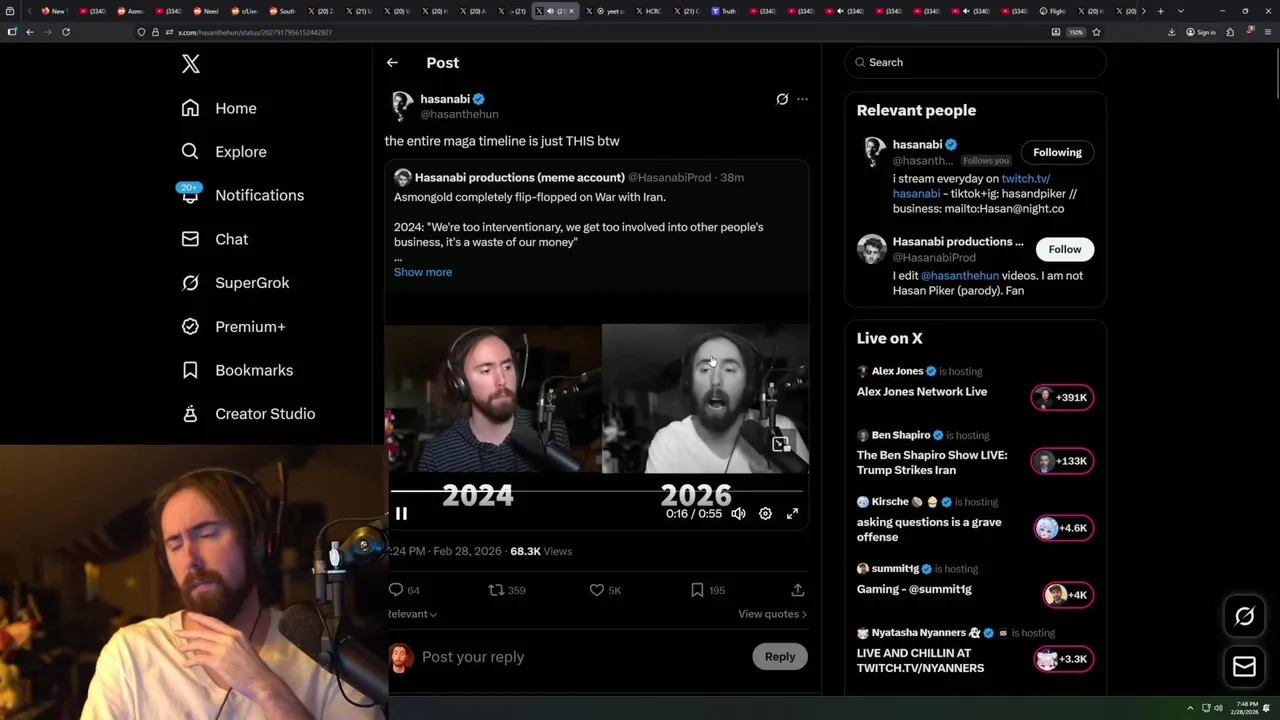Image resolution: width=1280 pixels, height=720 pixels.
Task: Open floating messages envelope button
Action: point(1244,667)
